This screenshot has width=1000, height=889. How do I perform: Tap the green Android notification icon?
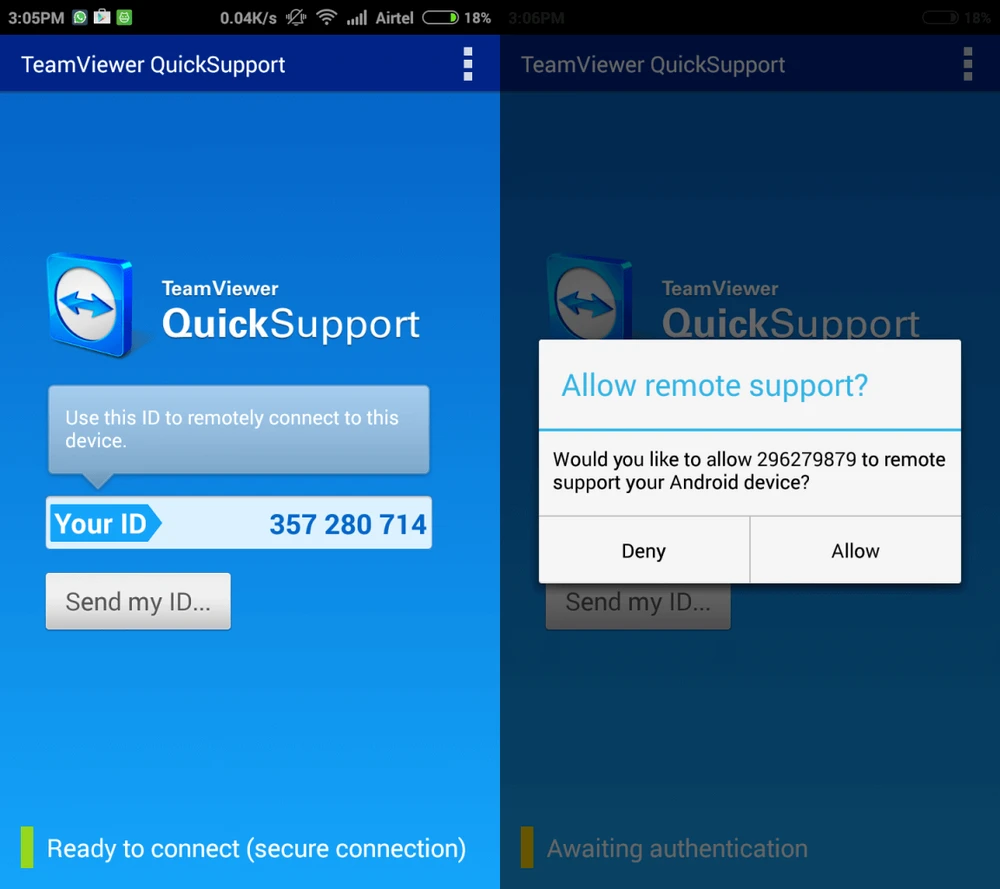pyautogui.click(x=124, y=17)
